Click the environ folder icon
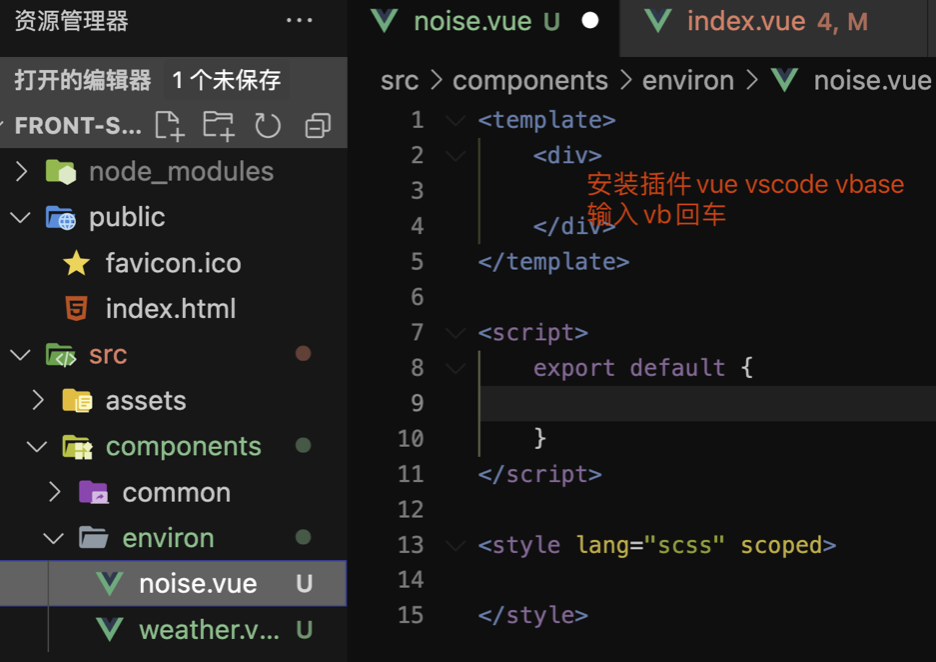The height and width of the screenshot is (662, 936). pos(94,538)
